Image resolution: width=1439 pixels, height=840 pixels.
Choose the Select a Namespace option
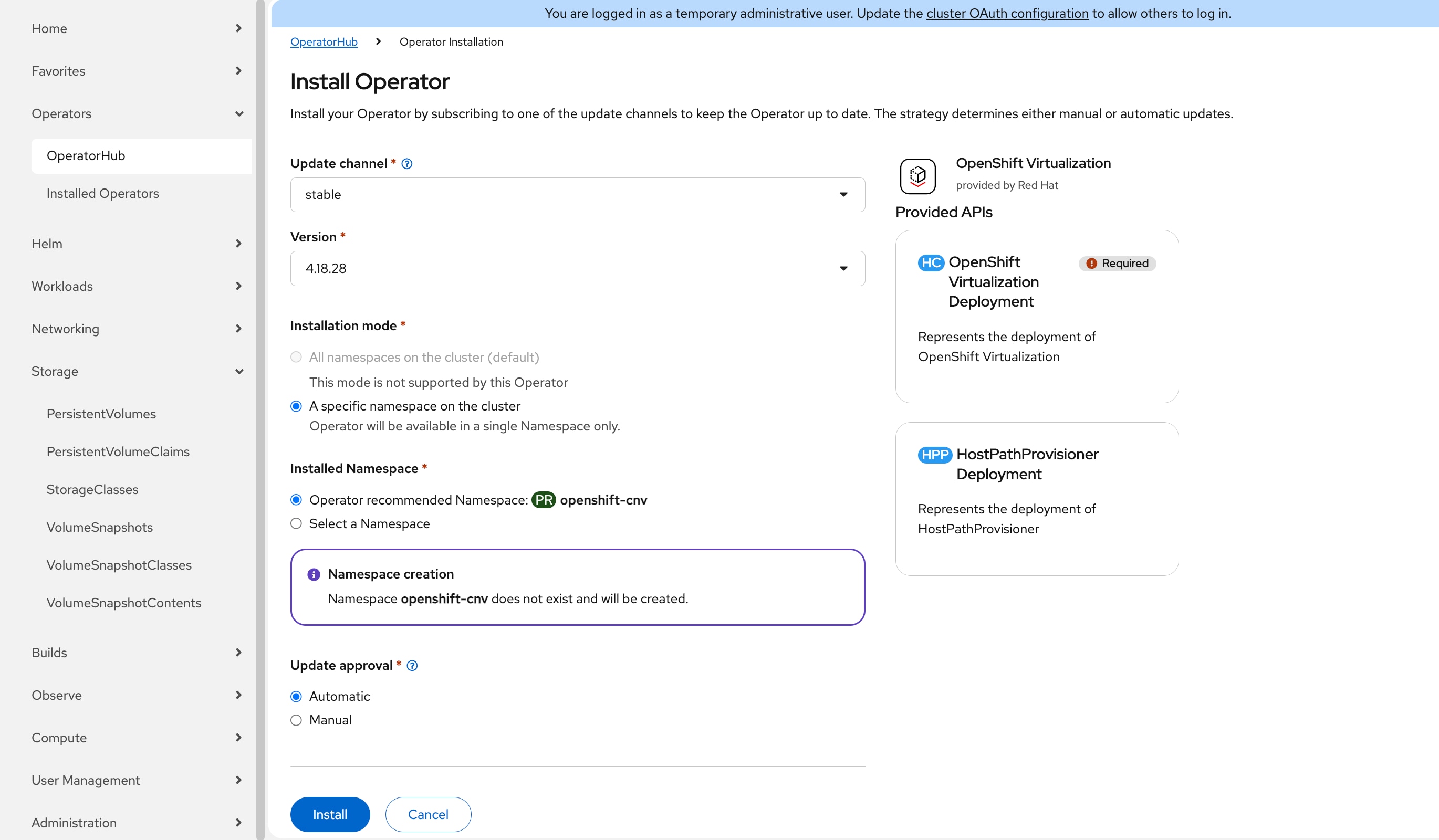[x=296, y=524]
